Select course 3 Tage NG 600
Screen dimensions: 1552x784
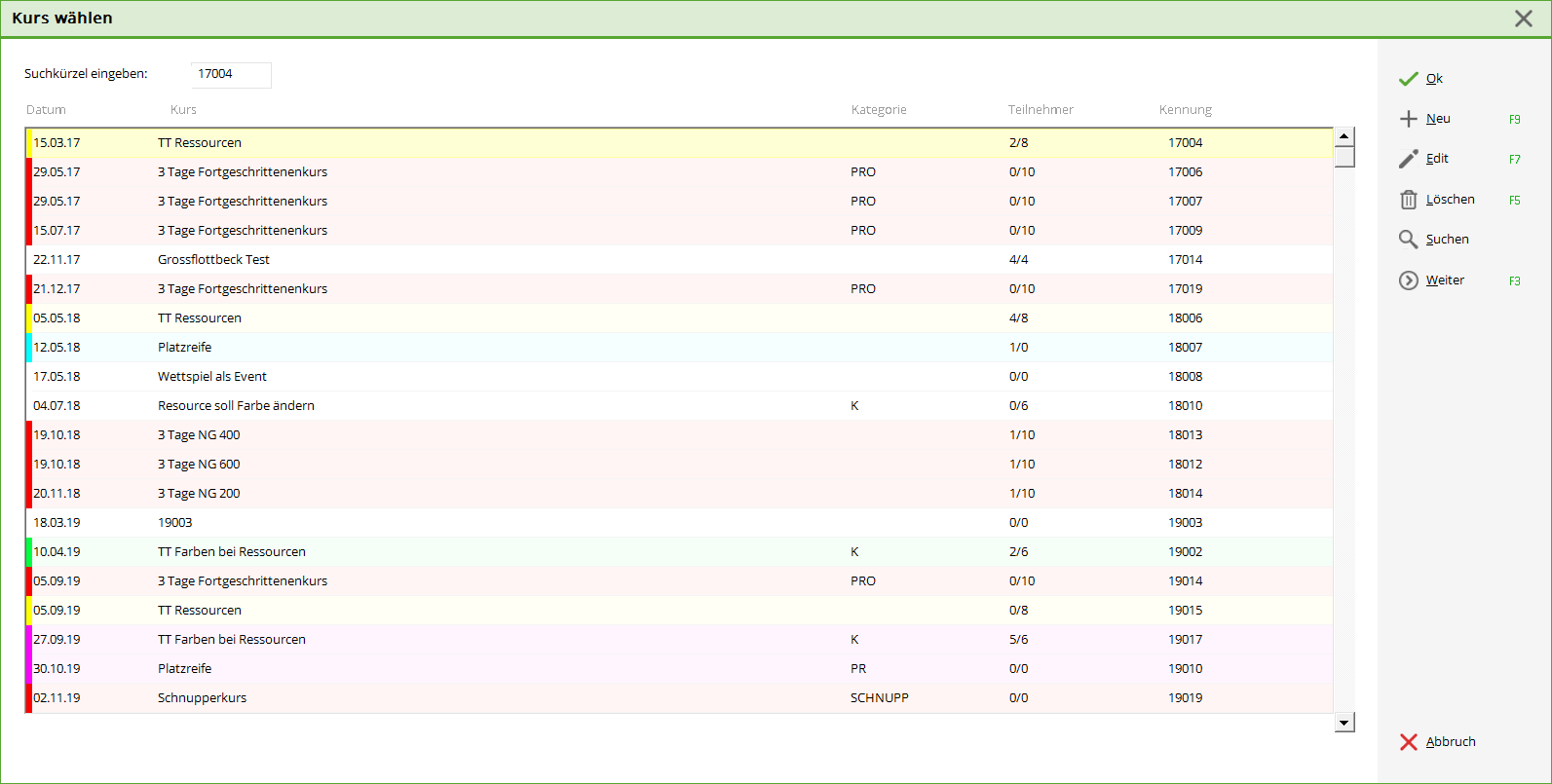click(199, 465)
